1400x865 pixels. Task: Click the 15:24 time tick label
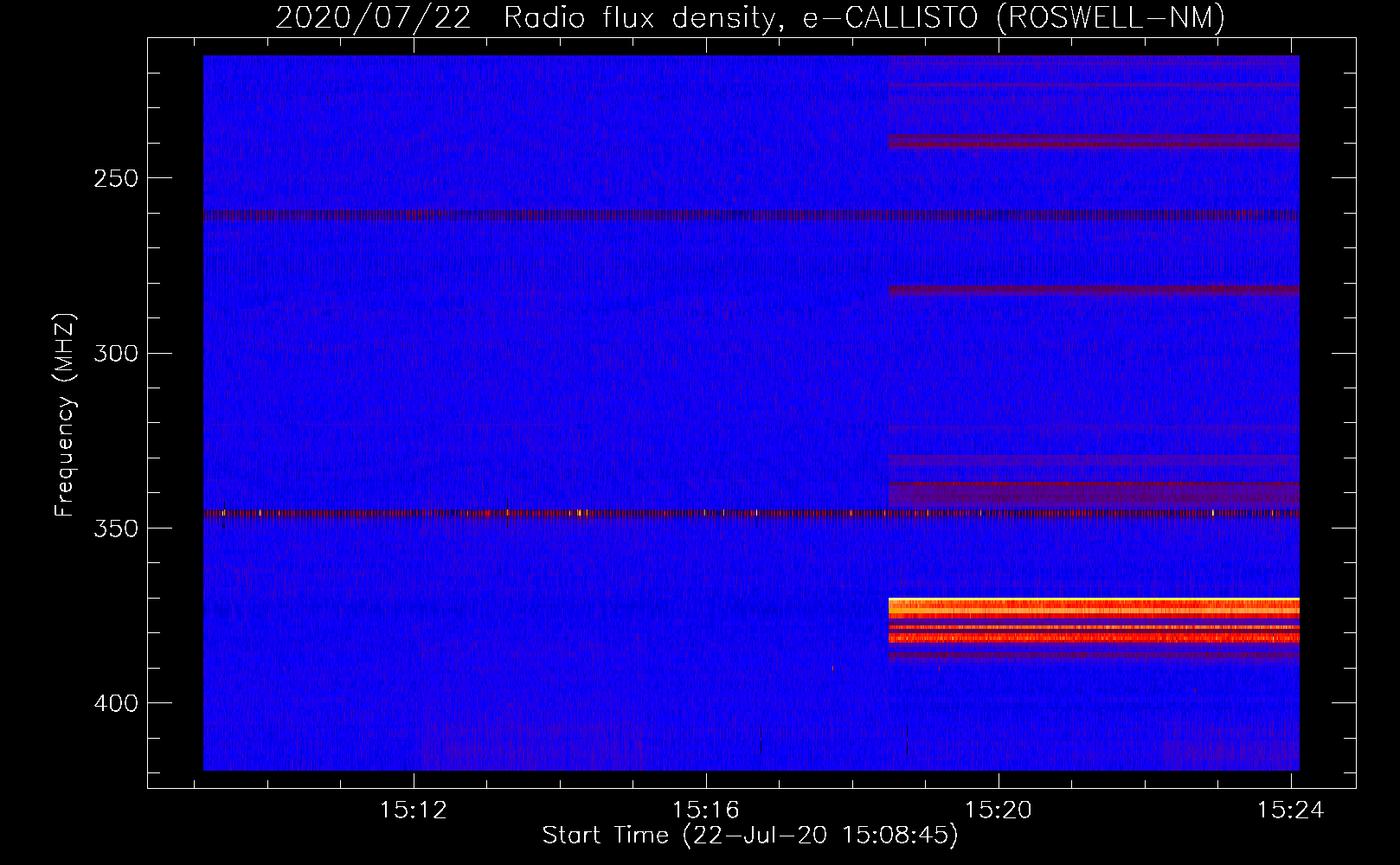(1291, 810)
